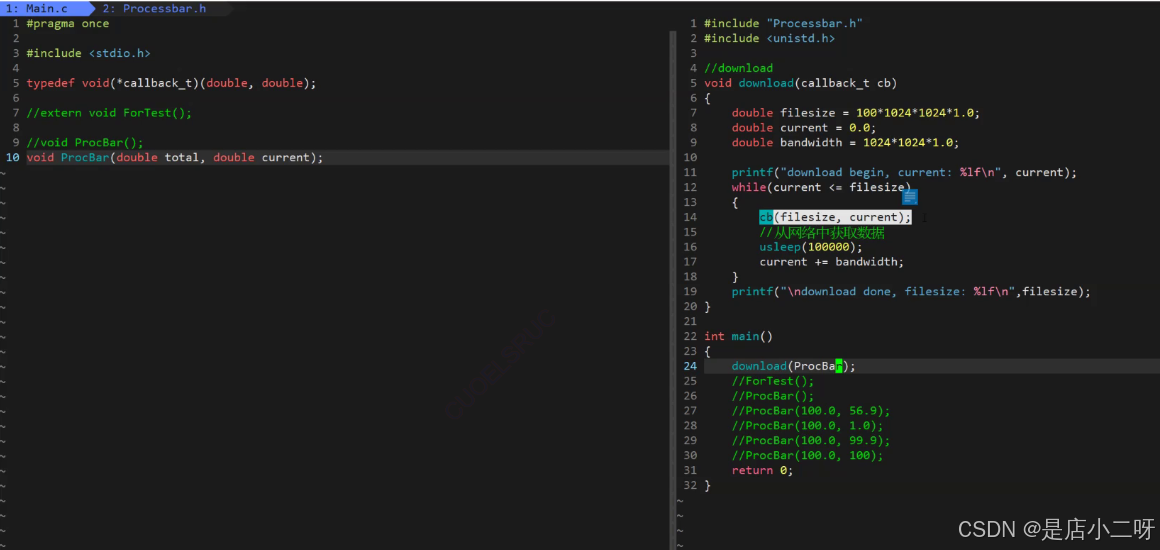Click the //ProcBar(); comment on line 26

(772, 396)
